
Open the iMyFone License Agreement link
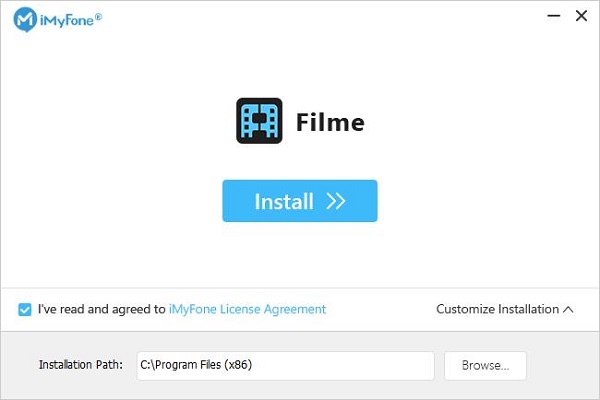(247, 310)
